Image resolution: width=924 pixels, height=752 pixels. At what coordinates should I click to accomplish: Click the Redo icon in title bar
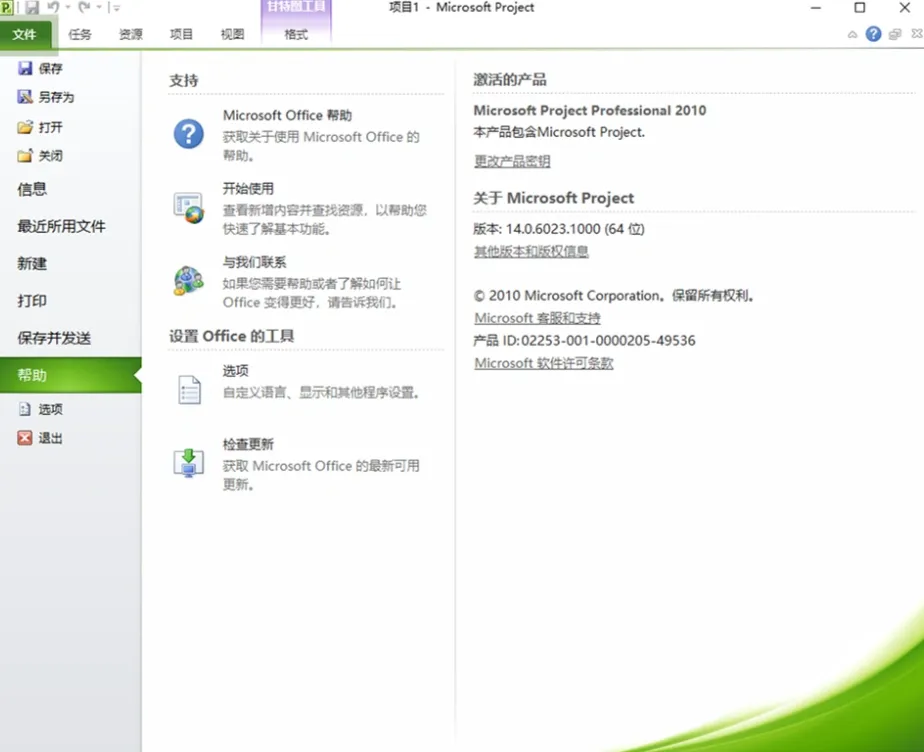click(84, 7)
